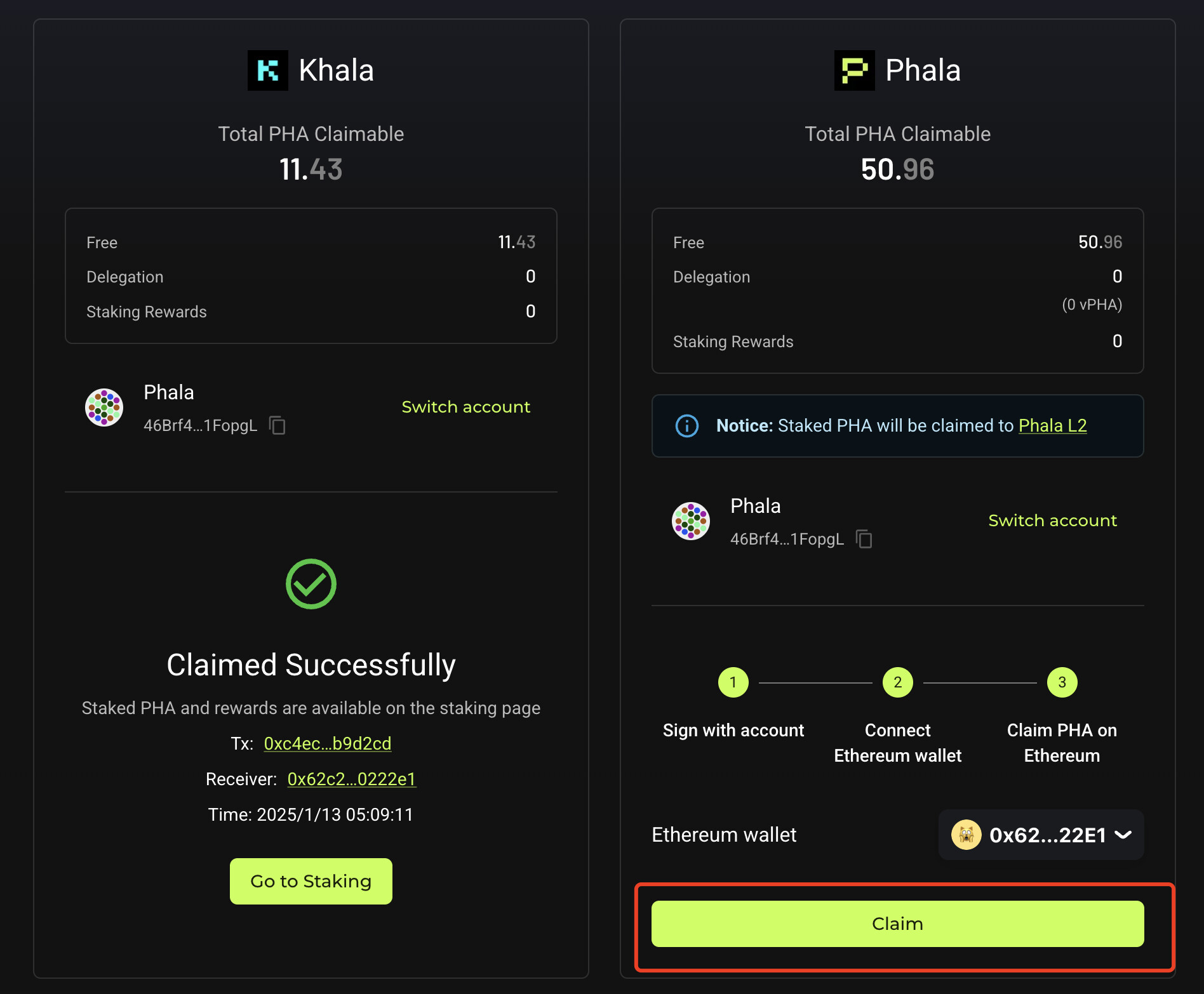Click the Phala card account avatar
1204x994 pixels.
click(x=691, y=521)
